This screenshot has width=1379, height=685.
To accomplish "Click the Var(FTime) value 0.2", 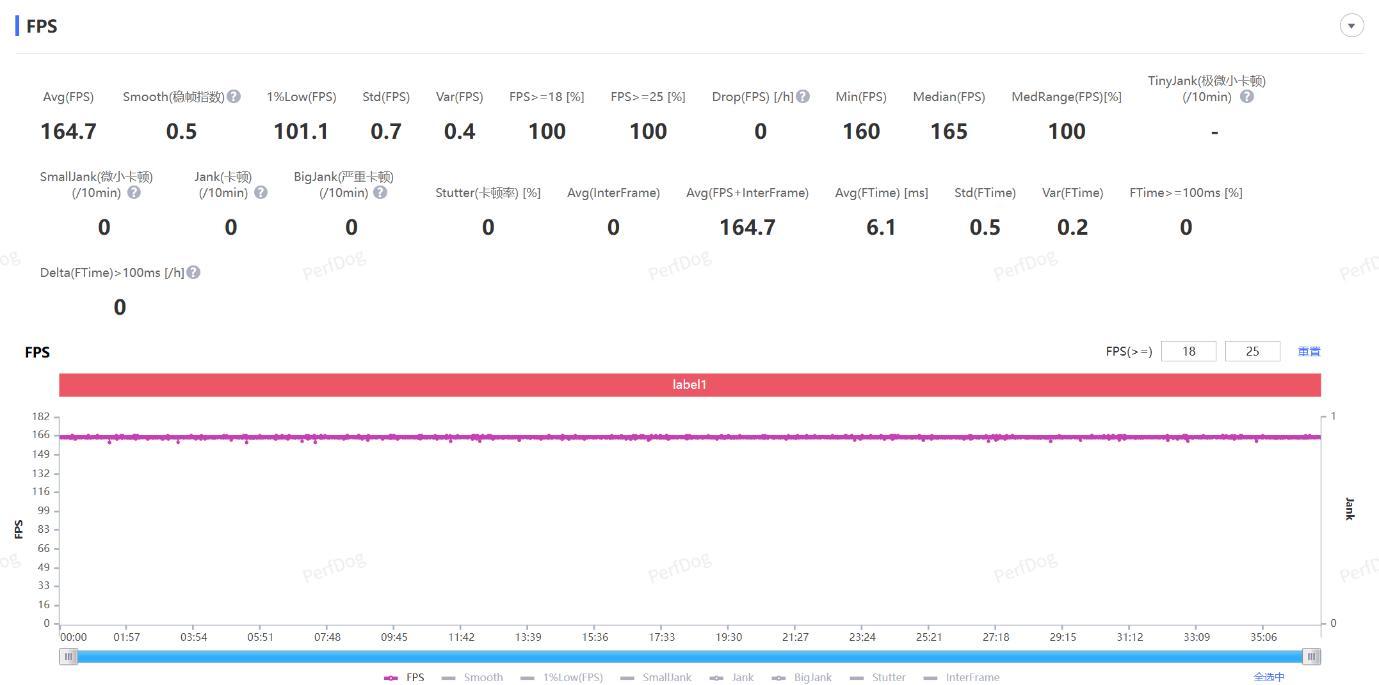I will (1072, 227).
